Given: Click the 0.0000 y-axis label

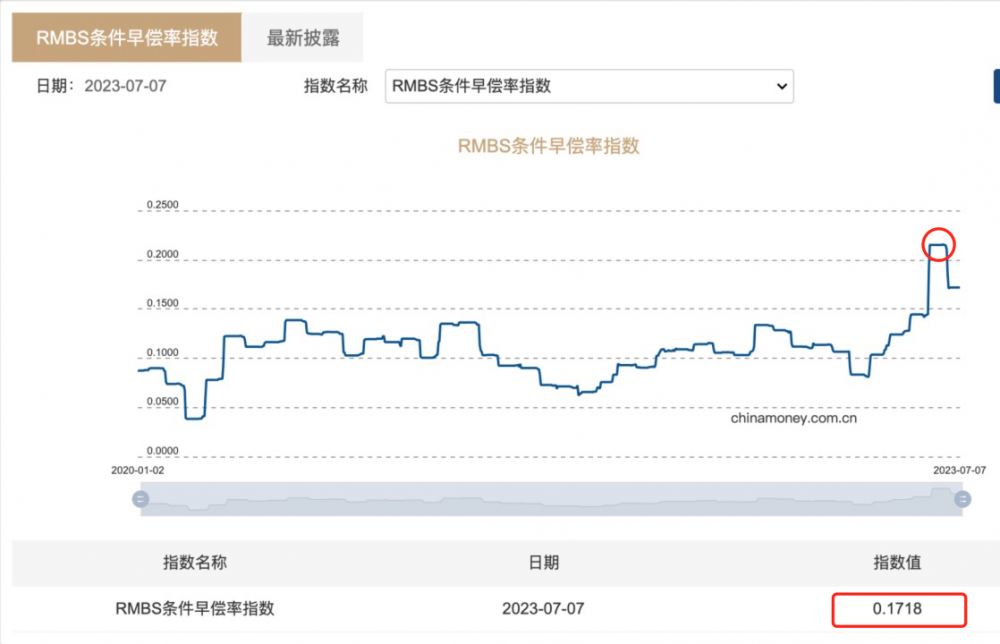Looking at the screenshot, I should [x=163, y=451].
